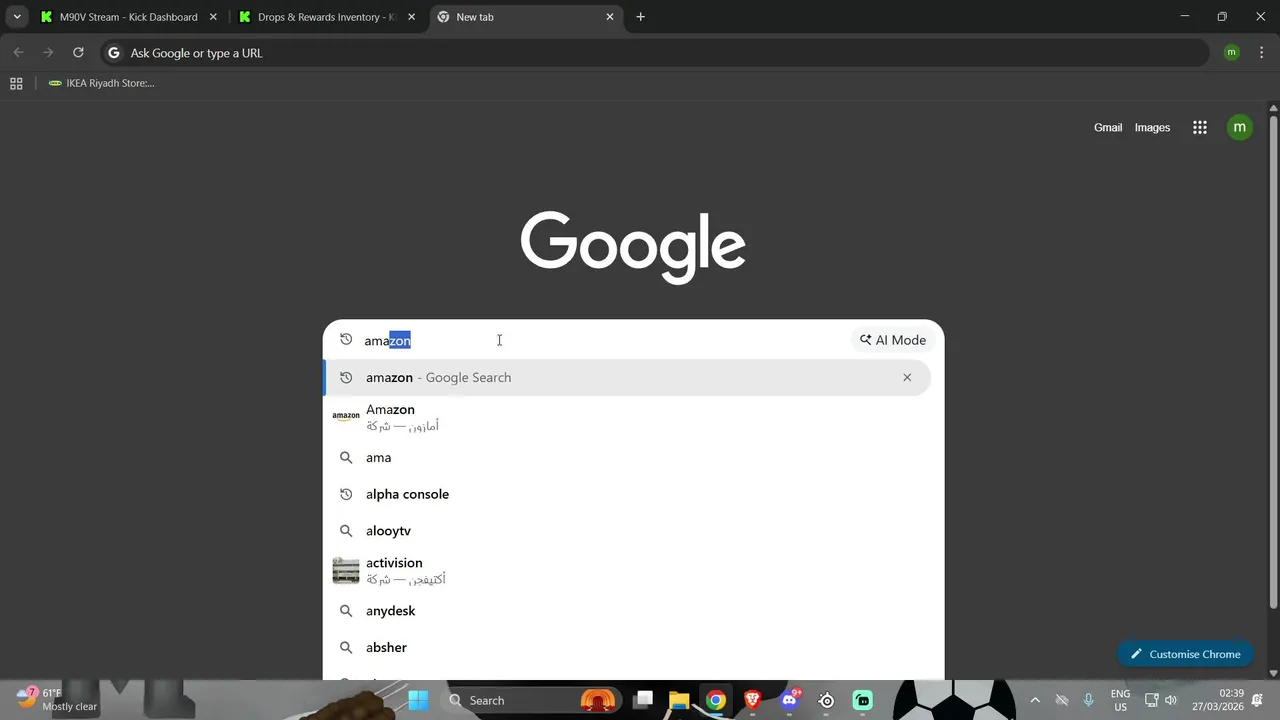Viewport: 1280px width, 720px height.
Task: Open the Google apps grid launcher
Action: coord(1200,128)
